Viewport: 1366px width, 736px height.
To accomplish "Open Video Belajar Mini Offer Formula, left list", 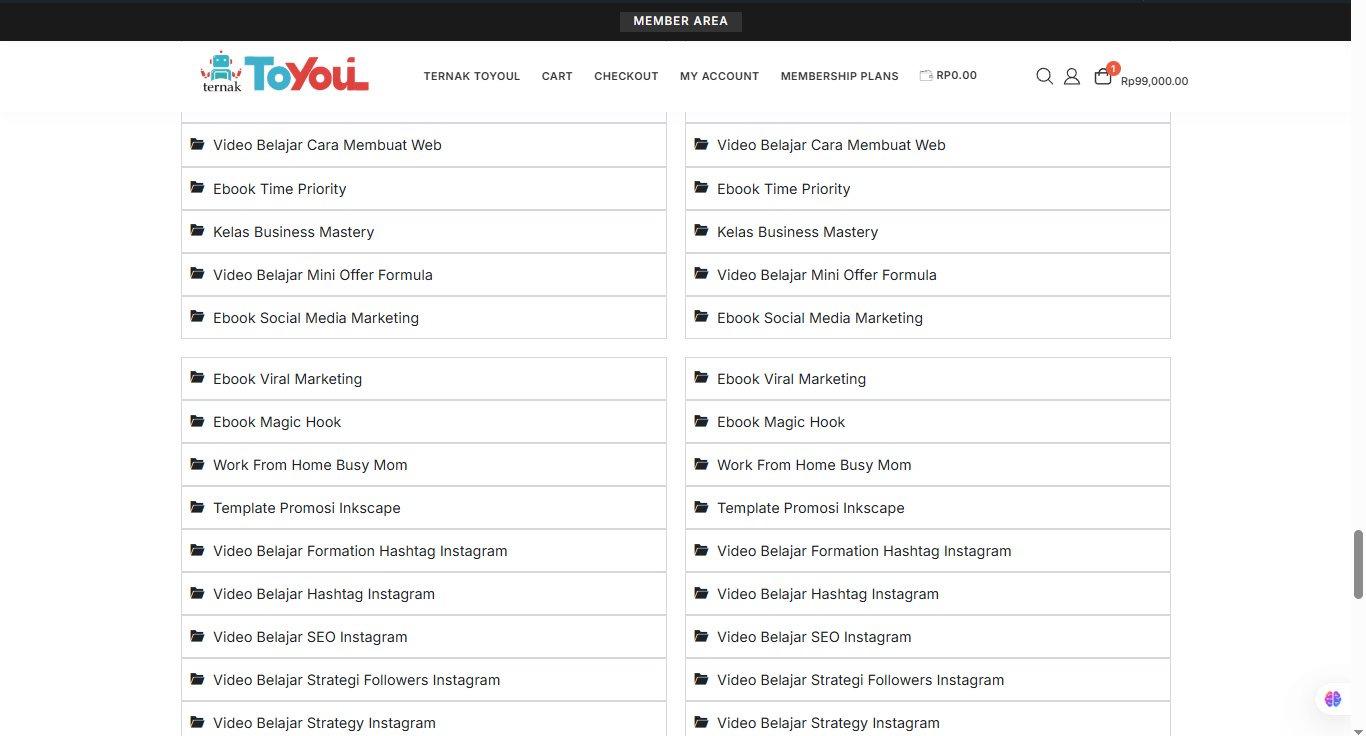I will [x=323, y=275].
